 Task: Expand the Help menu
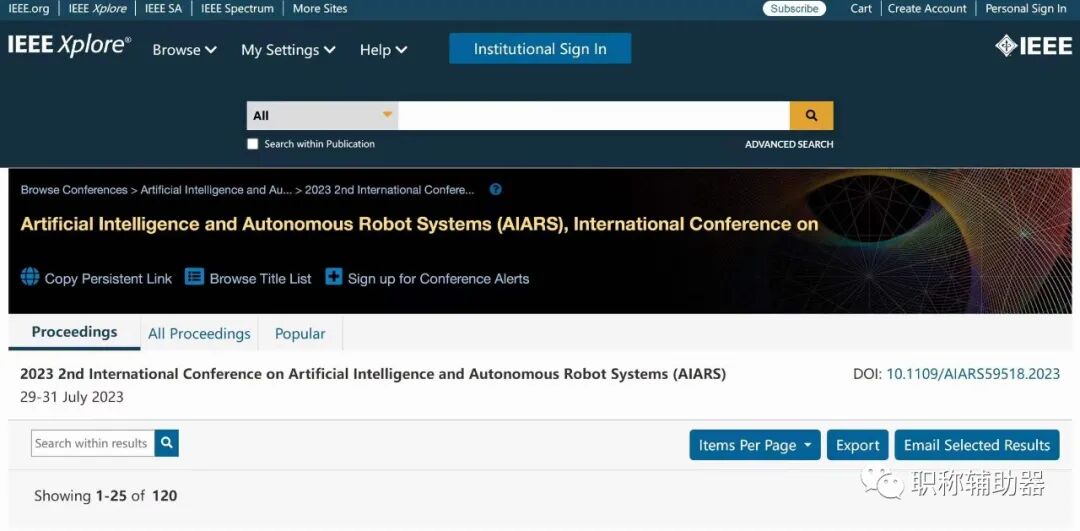pyautogui.click(x=384, y=50)
